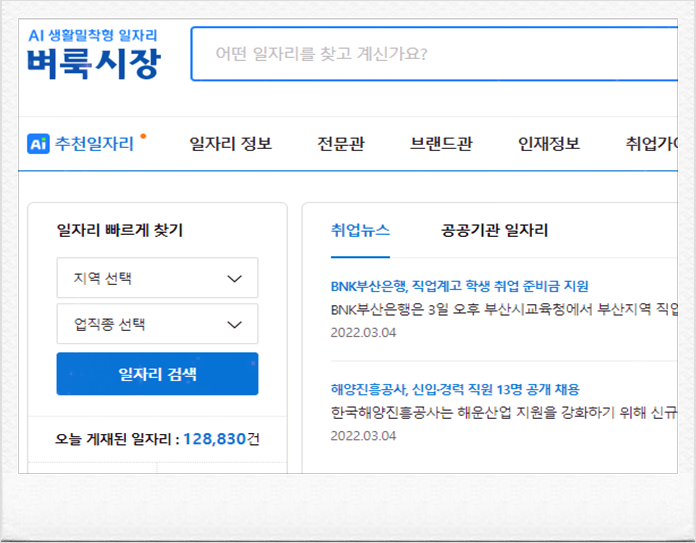The image size is (696, 543).
Task: Focus the job search input field
Action: coord(434,54)
